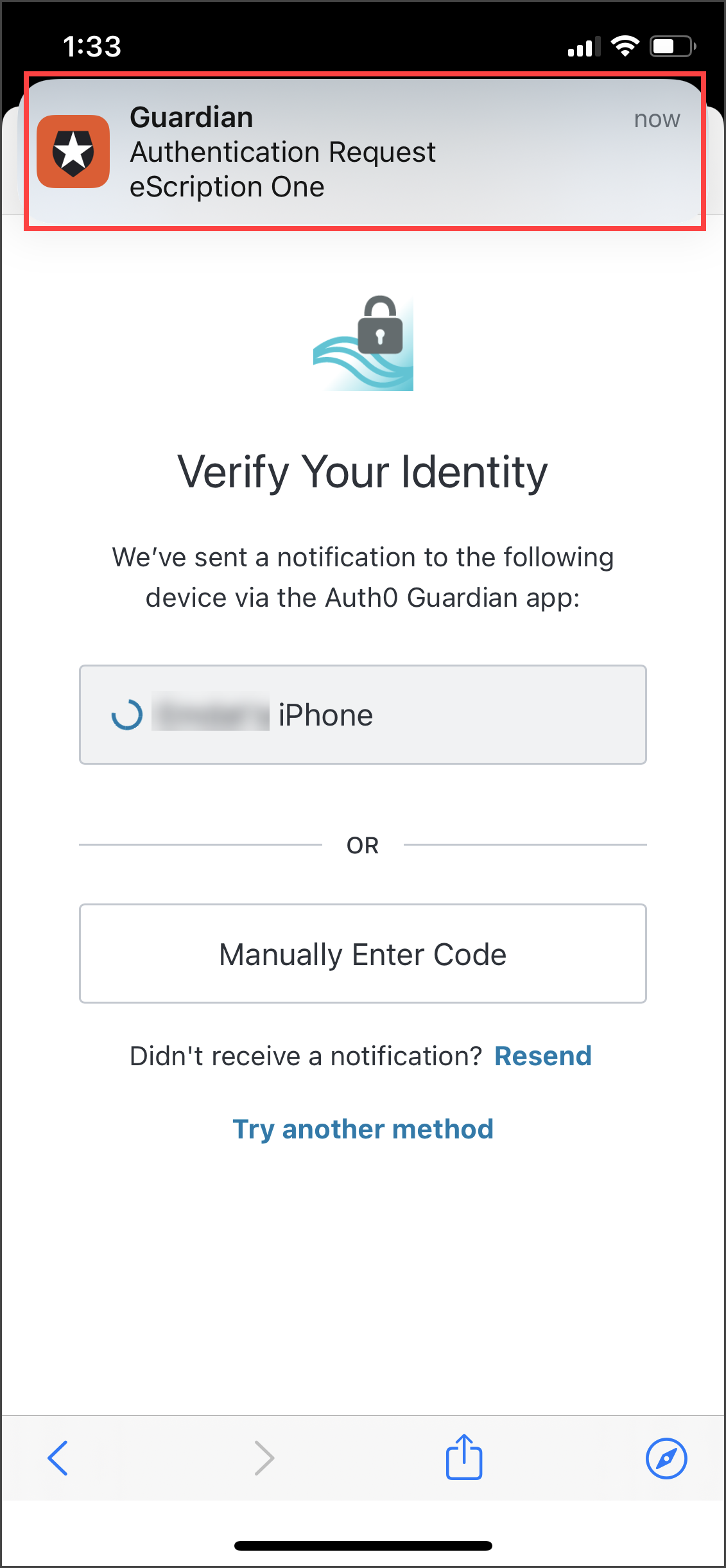This screenshot has width=726, height=1568.
Task: Tap the cellular signal bars
Action: click(x=583, y=47)
